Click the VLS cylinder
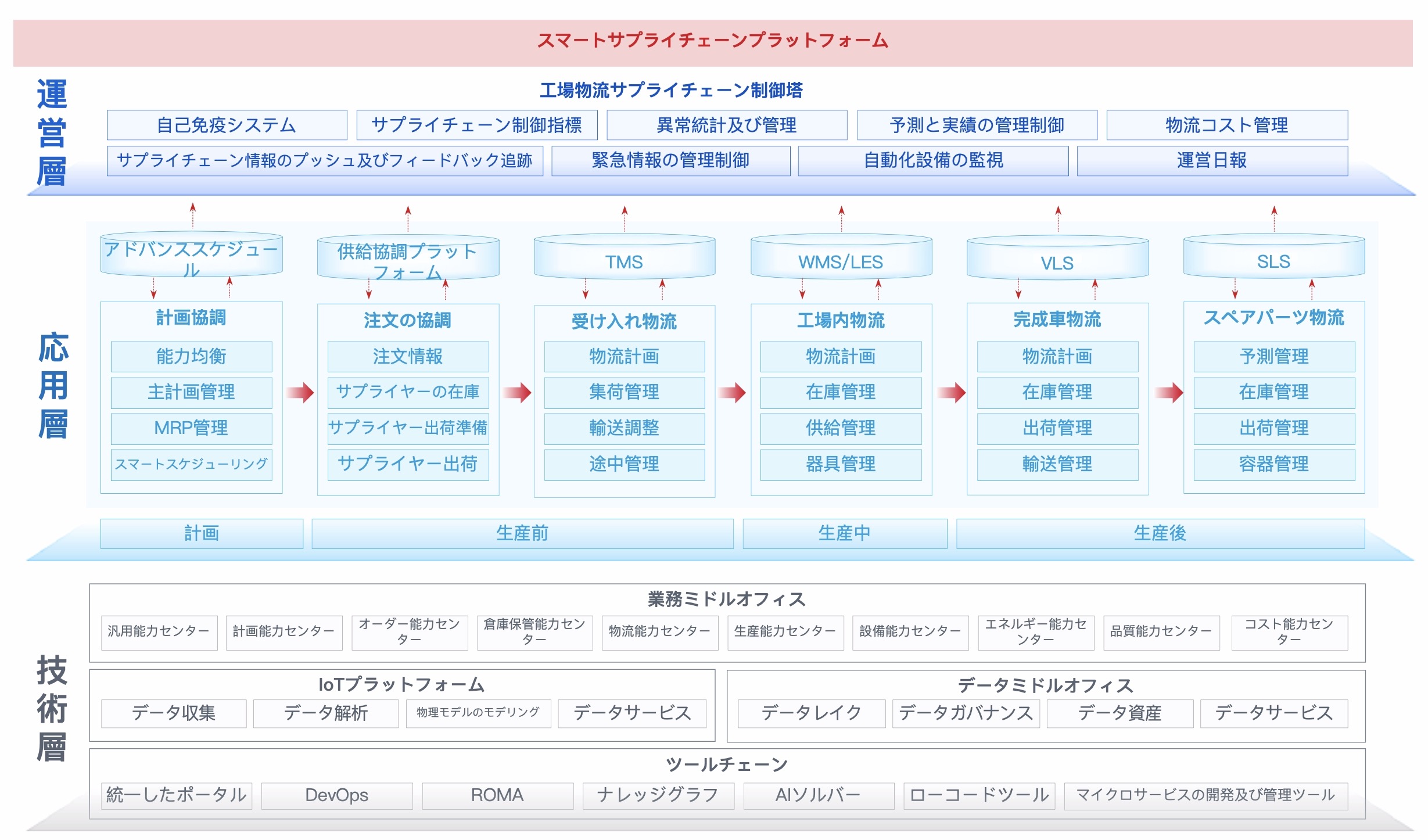This screenshot has width=1428, height=840. pos(1057,258)
